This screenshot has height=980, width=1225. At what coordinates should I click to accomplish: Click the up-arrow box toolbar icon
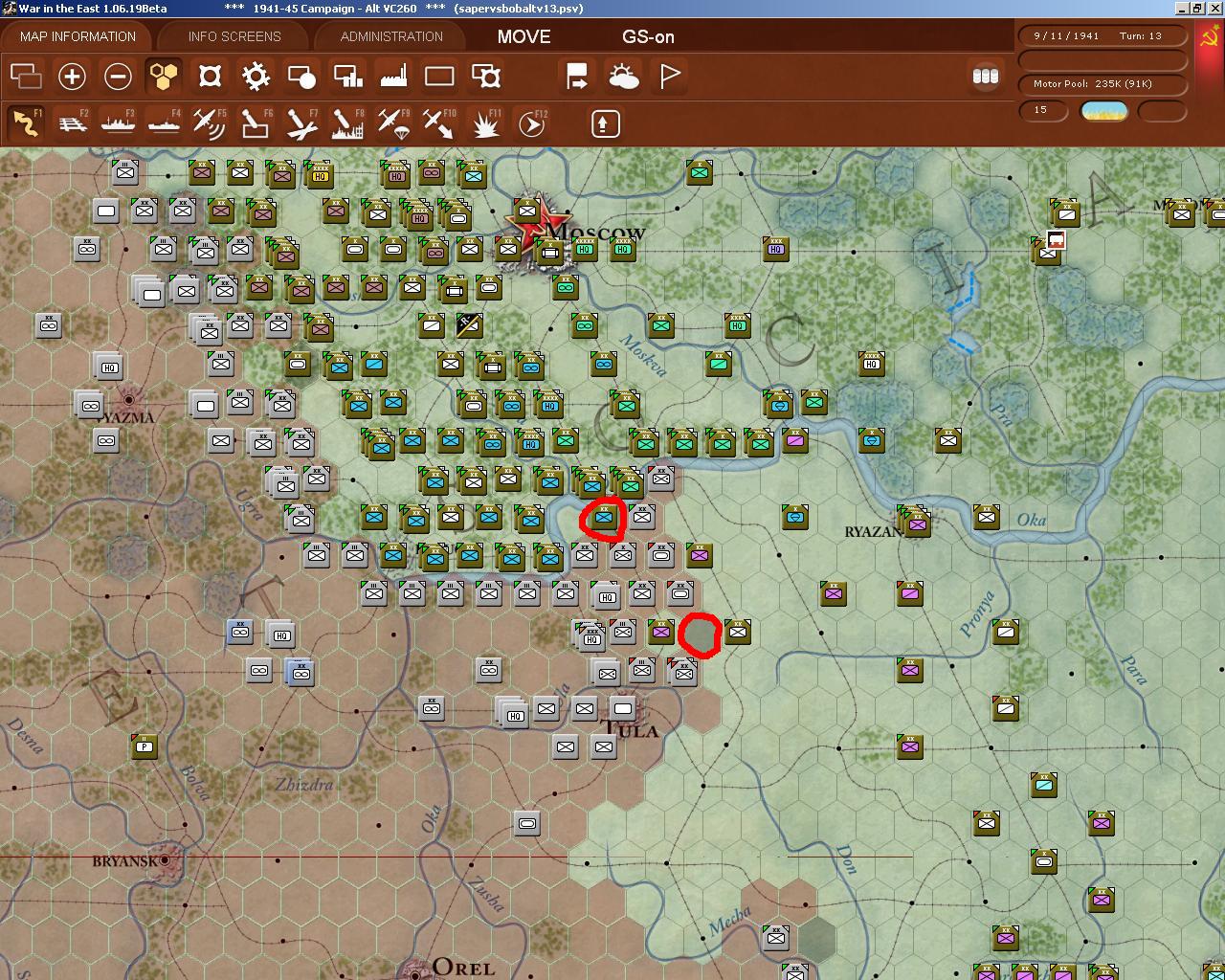[x=605, y=123]
